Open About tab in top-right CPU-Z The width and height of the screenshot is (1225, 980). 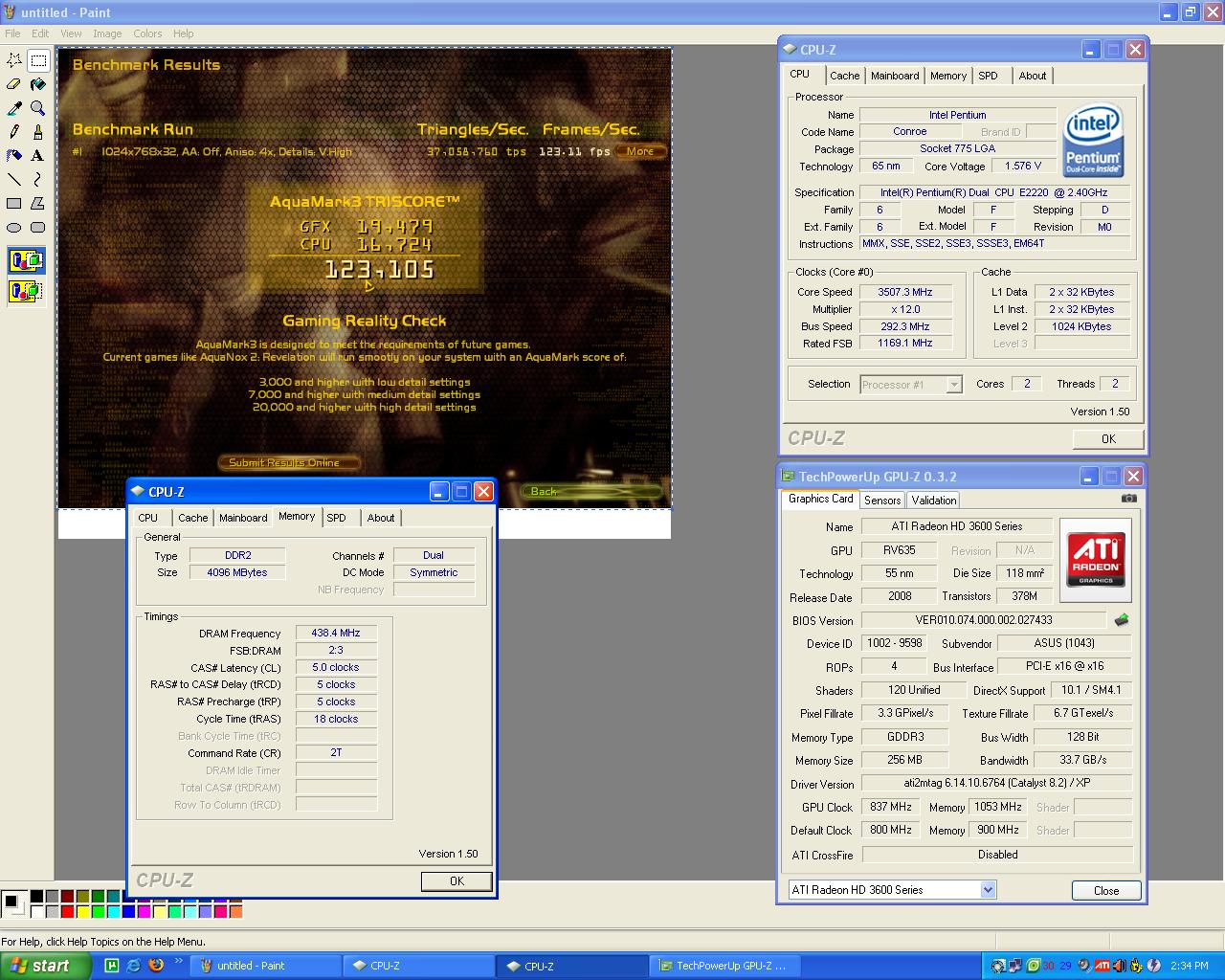click(1033, 76)
